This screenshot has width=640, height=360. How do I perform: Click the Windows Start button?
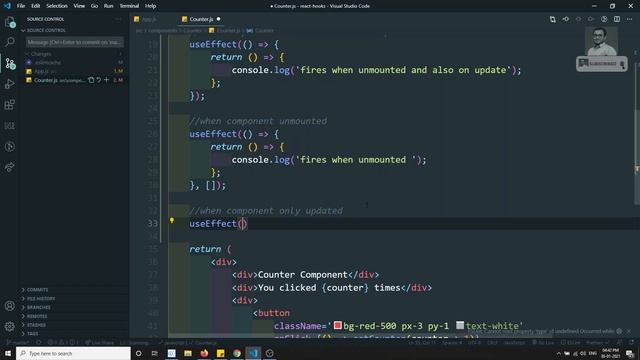click(x=8, y=353)
